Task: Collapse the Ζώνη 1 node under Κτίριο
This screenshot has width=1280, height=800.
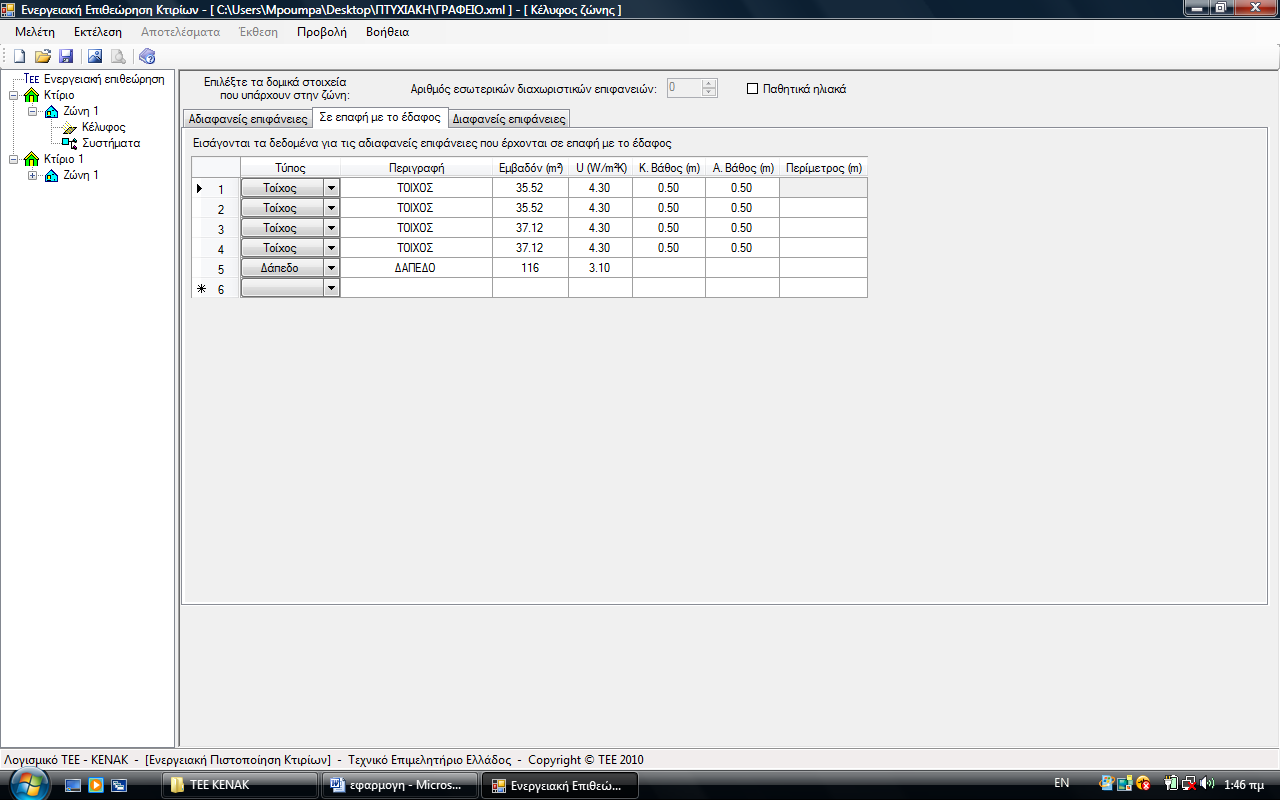Action: point(33,111)
